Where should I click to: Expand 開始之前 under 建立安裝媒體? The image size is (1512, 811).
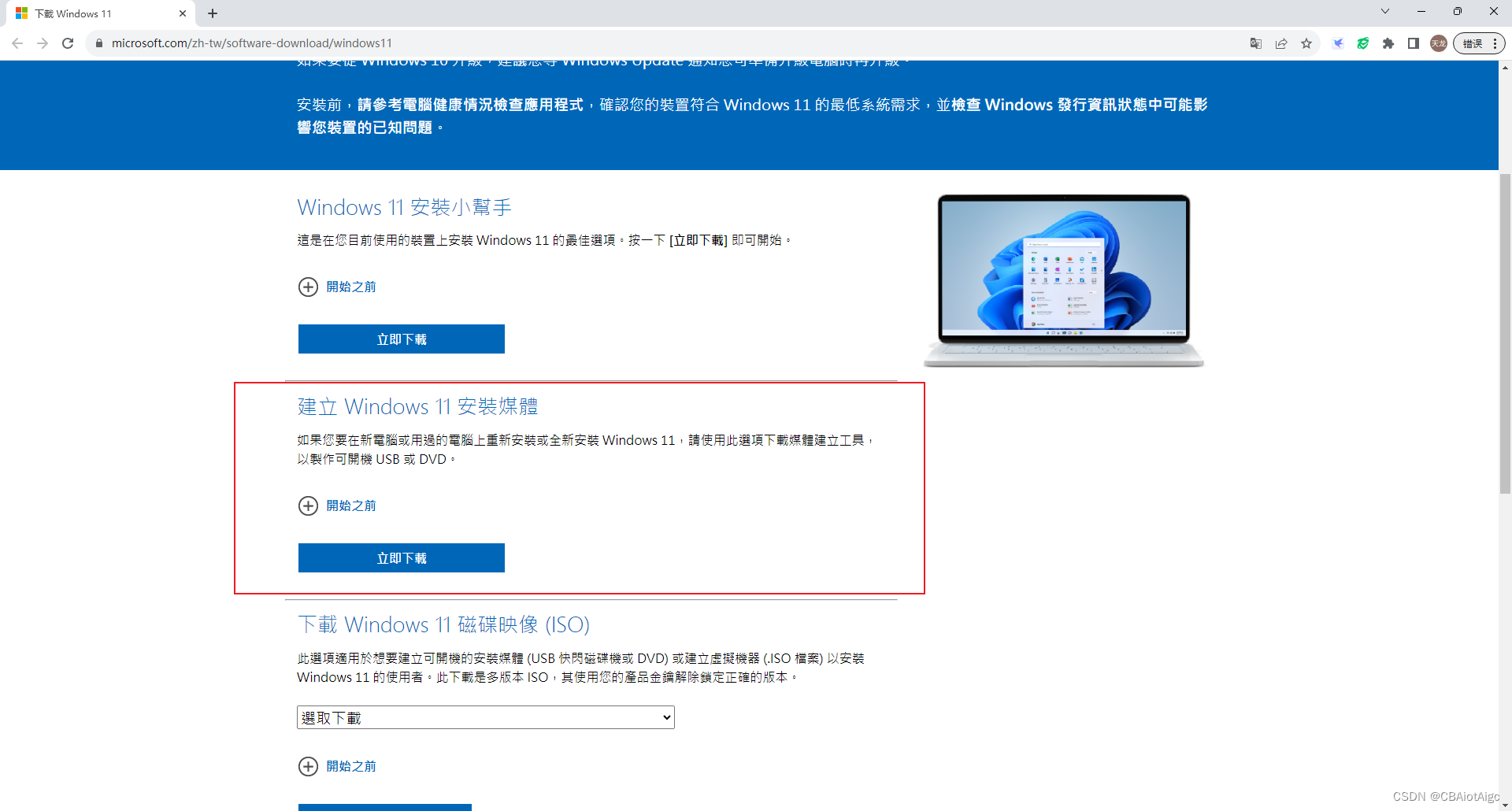[337, 505]
